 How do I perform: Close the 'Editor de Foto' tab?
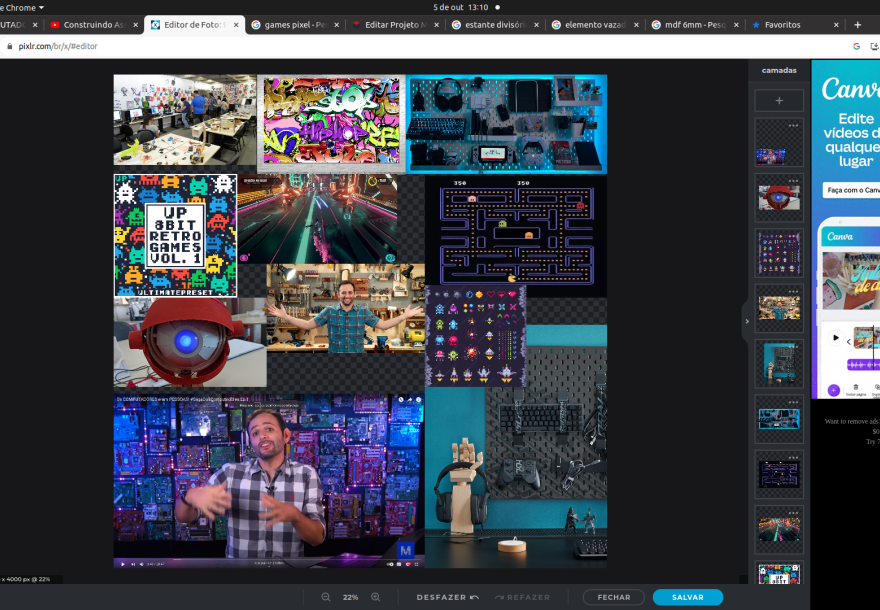pos(236,25)
